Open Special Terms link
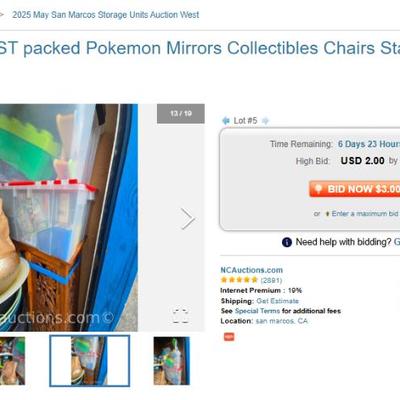Viewport: 400px width, 400px height. (x=257, y=311)
